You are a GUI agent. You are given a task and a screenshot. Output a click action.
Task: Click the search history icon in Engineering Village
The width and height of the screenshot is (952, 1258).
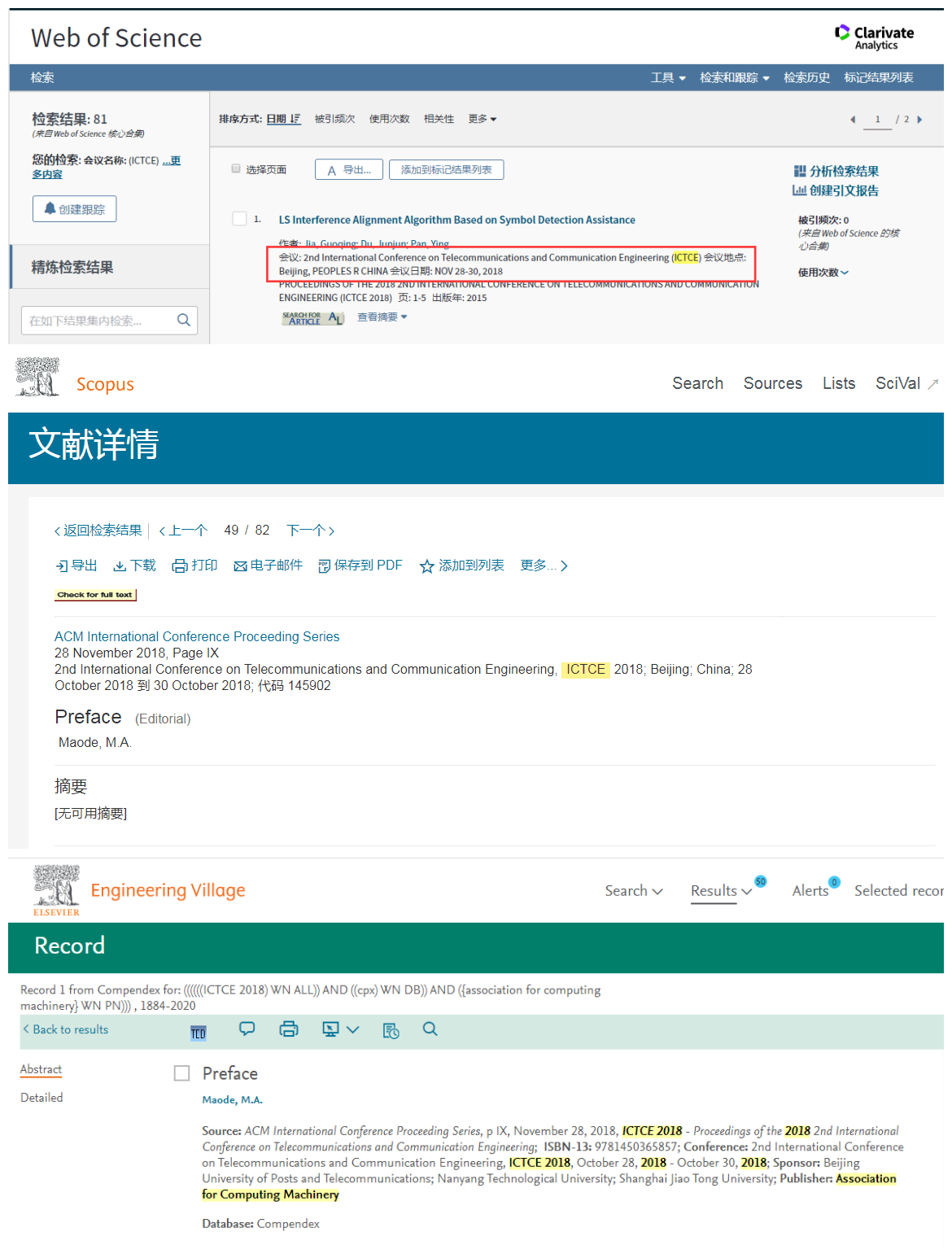[x=391, y=1030]
